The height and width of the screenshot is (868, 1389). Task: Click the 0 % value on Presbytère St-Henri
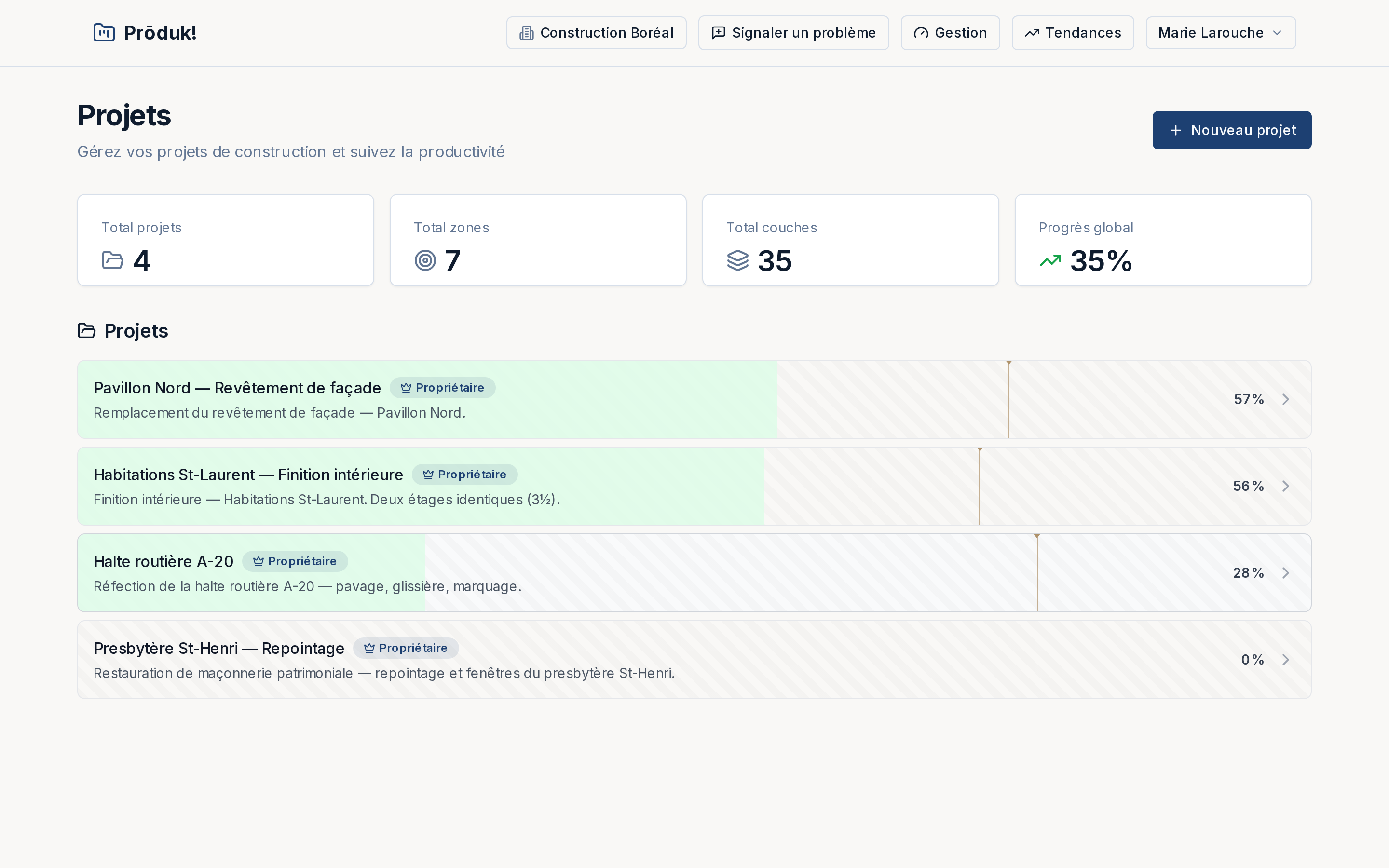click(x=1253, y=659)
